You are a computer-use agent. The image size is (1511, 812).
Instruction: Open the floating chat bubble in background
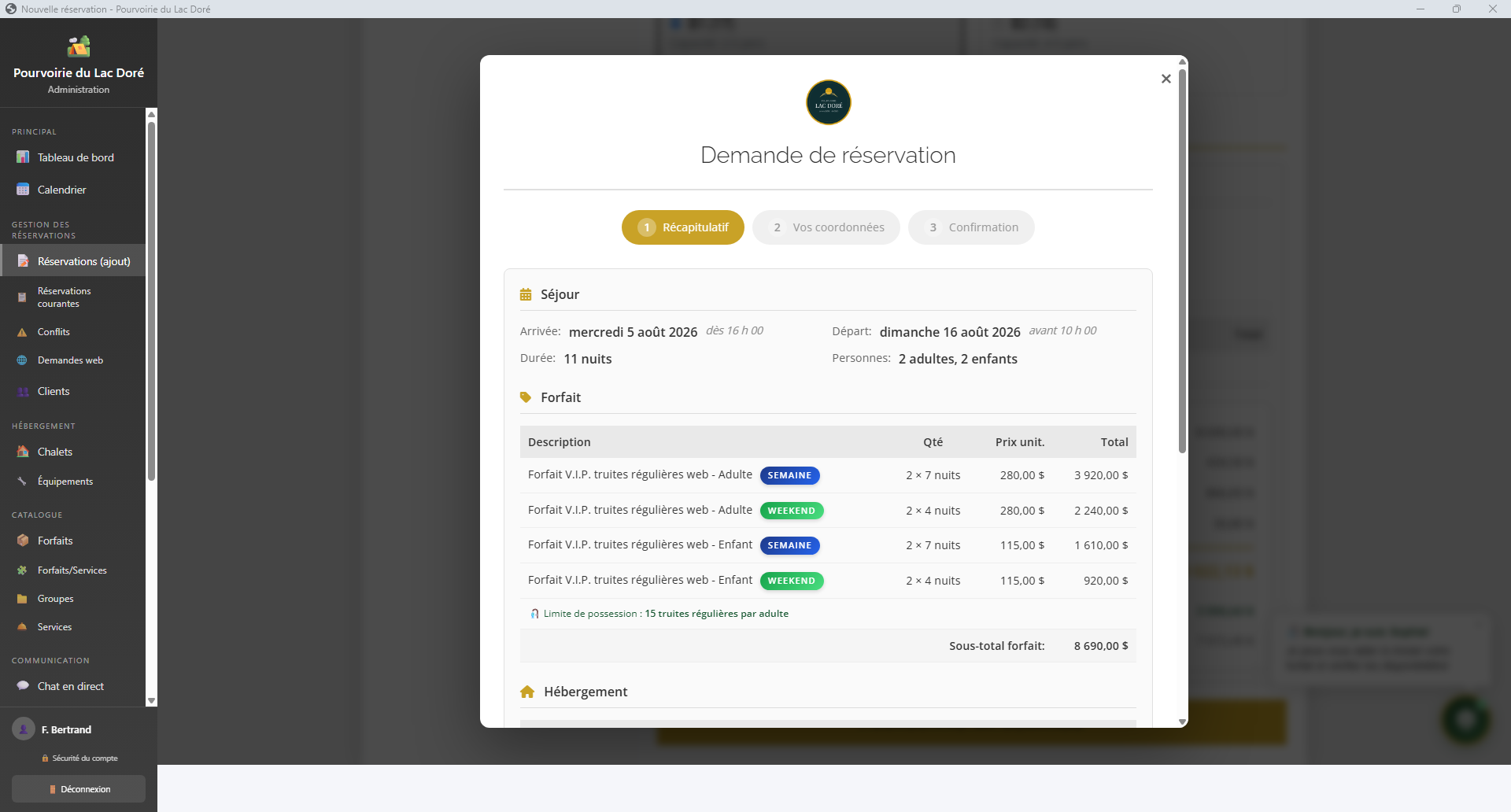[x=1465, y=719]
